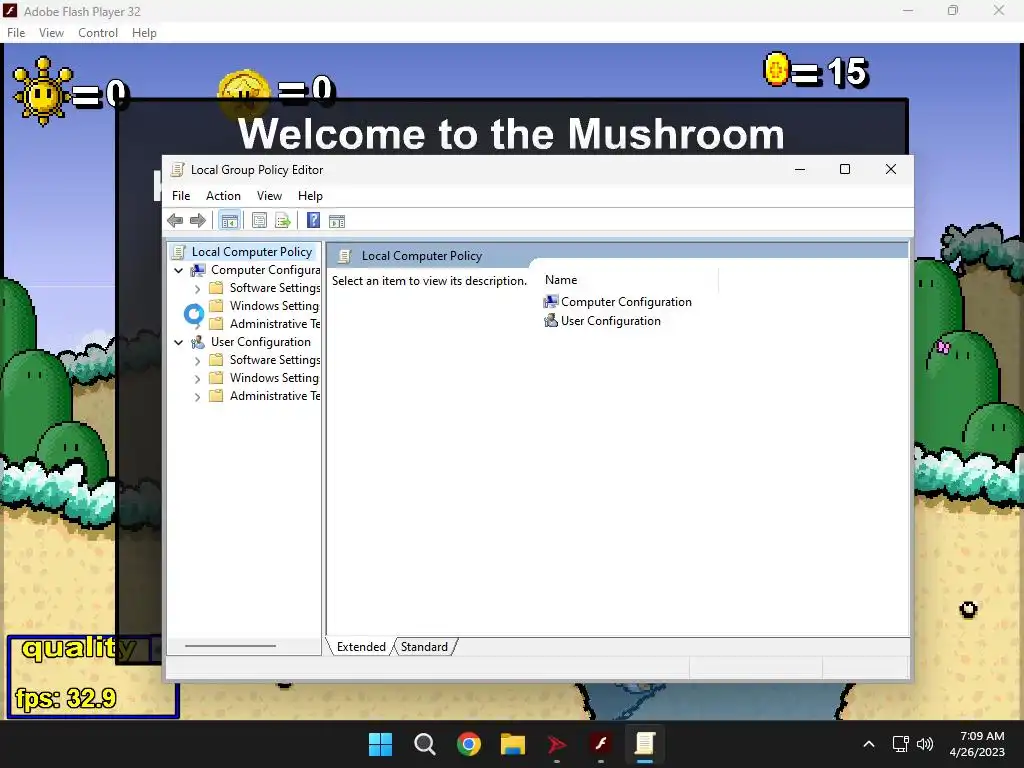
Task: Open Search from the taskbar
Action: pyautogui.click(x=424, y=744)
